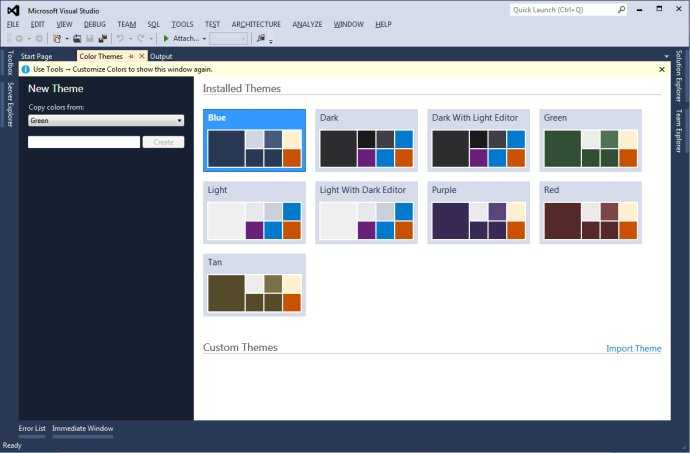Open the HELP menu
Image resolution: width=690 pixels, height=453 pixels.
coord(383,24)
